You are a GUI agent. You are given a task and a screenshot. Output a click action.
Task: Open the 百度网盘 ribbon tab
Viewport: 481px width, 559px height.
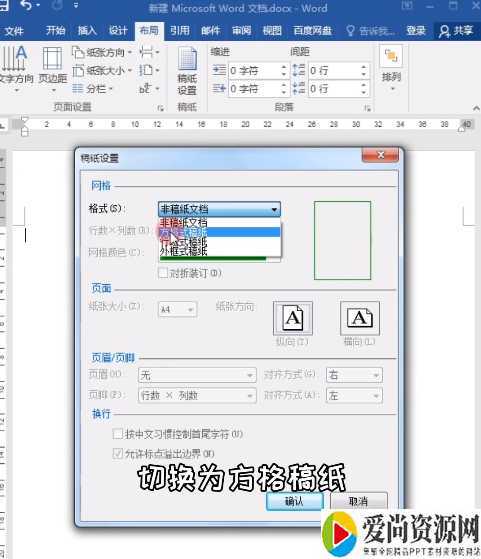click(x=312, y=31)
